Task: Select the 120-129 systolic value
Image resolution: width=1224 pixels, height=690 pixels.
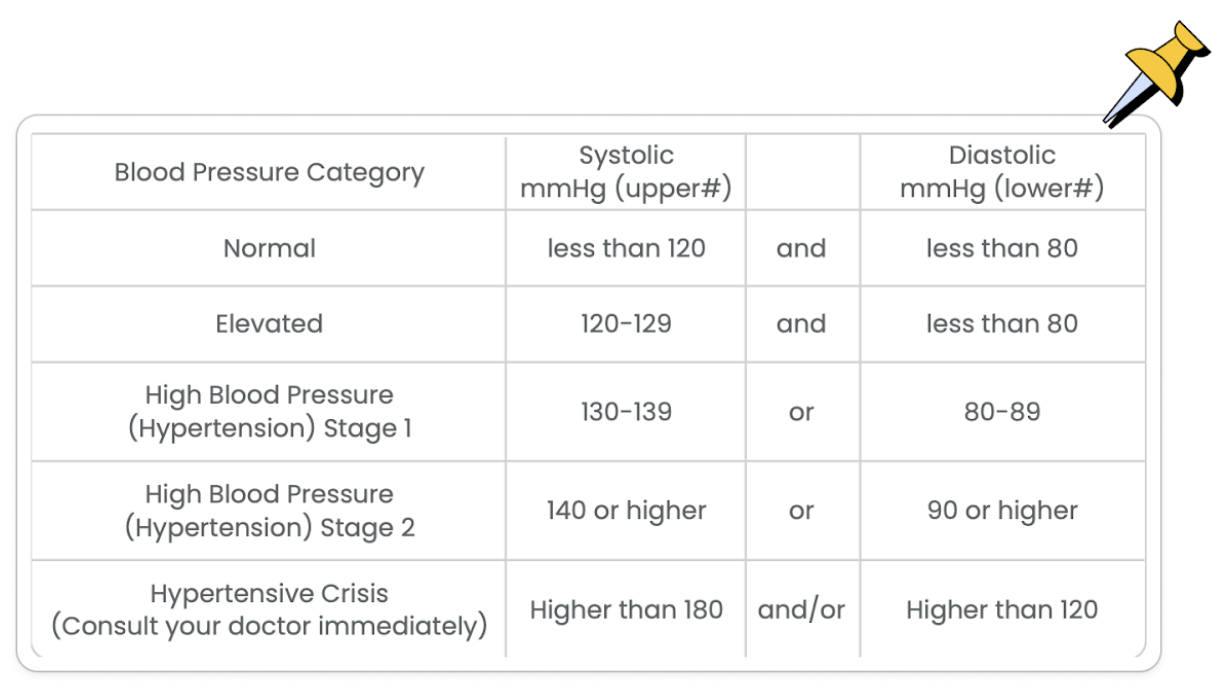Action: click(x=626, y=324)
